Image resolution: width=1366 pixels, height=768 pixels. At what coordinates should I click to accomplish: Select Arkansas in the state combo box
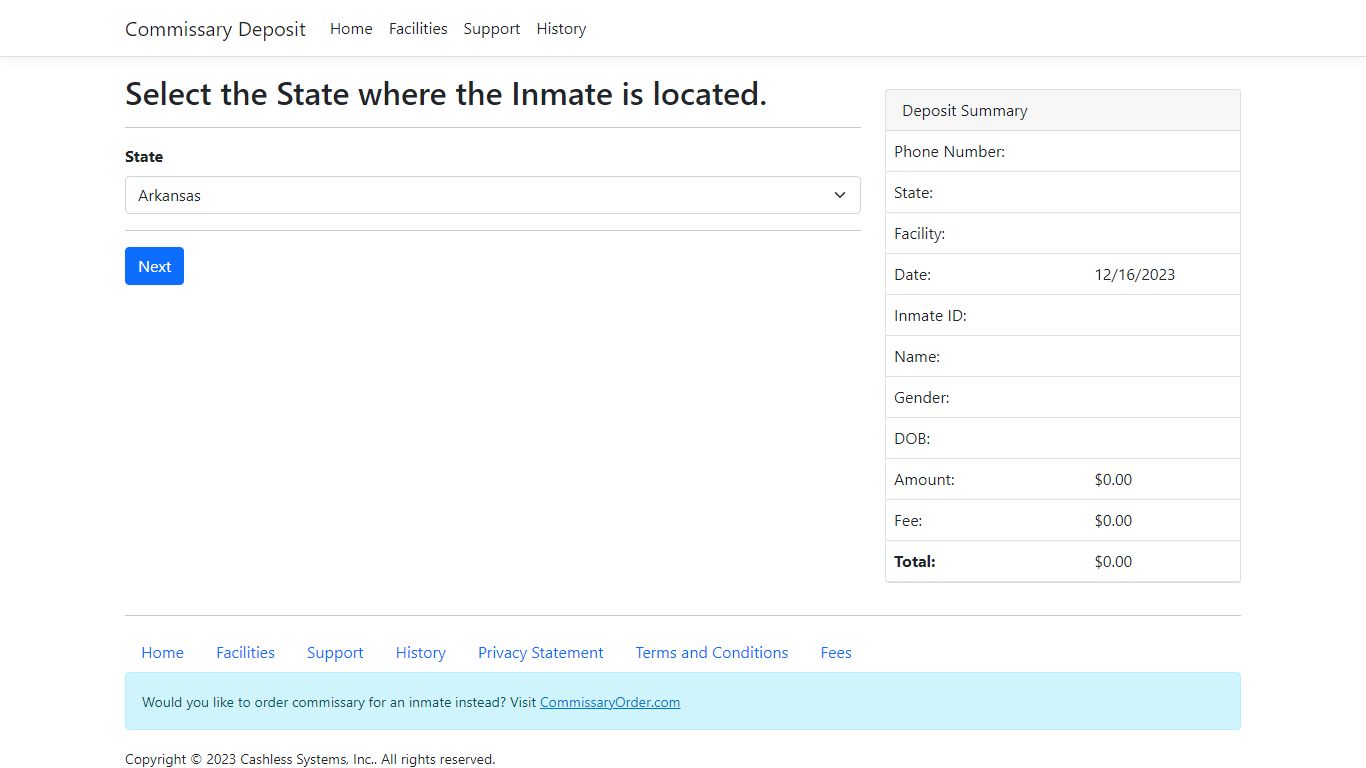tap(492, 195)
